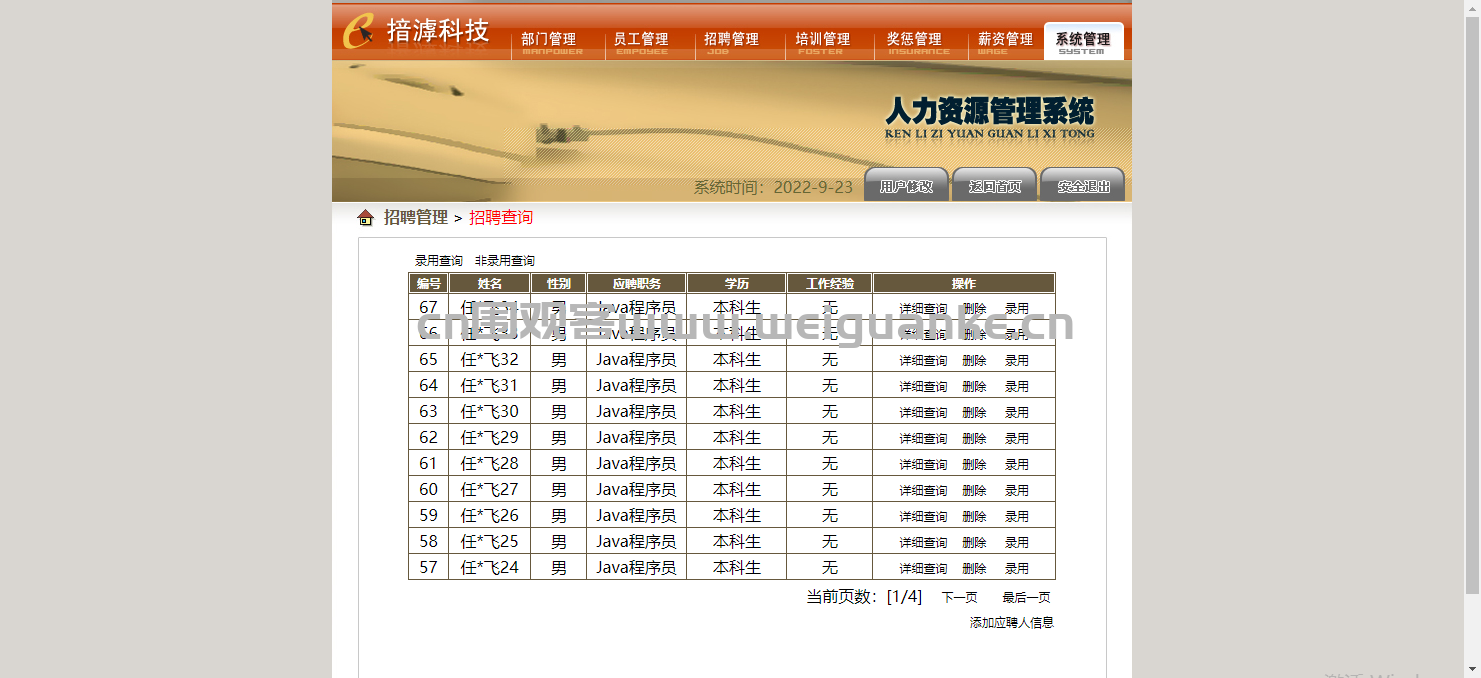Click the 安全退出 button
1481x678 pixels.
1083,185
